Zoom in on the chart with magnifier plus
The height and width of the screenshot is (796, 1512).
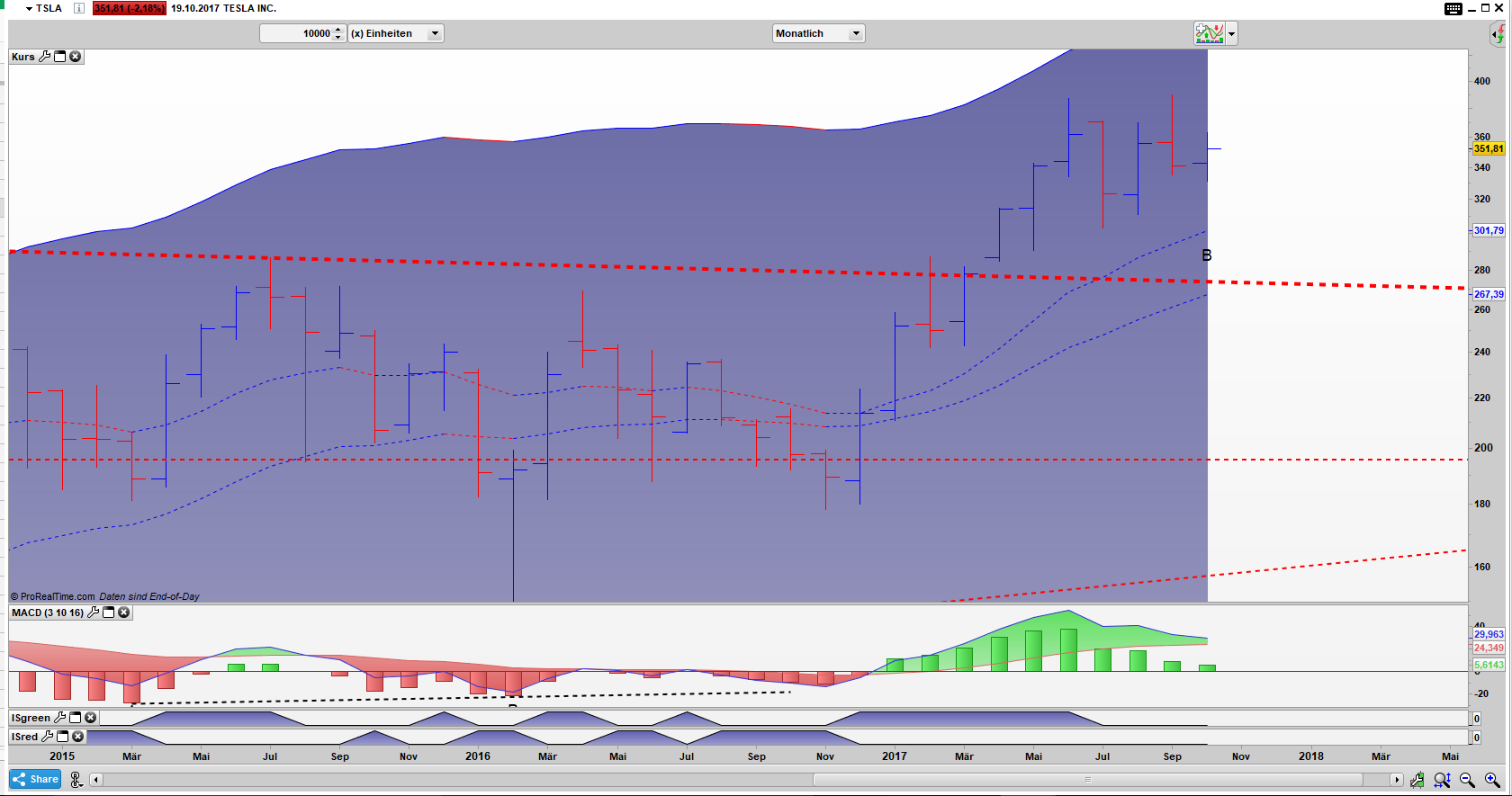[1492, 780]
